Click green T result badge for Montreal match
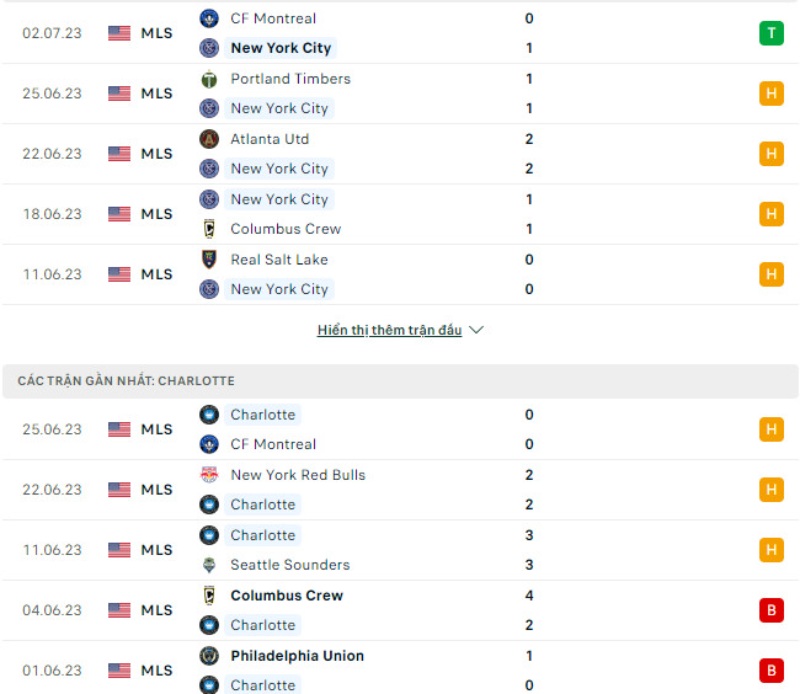This screenshot has width=800, height=694. coord(771,33)
